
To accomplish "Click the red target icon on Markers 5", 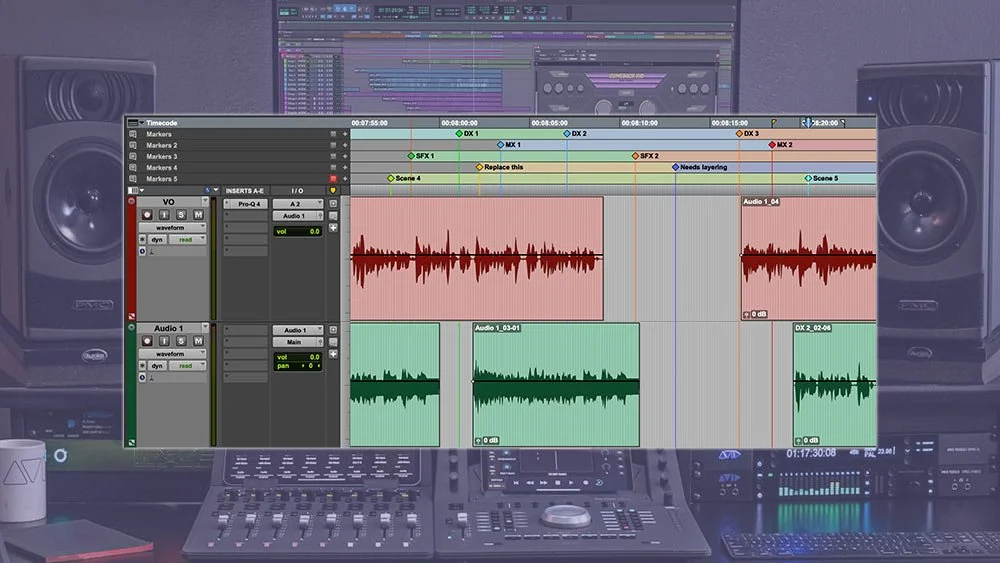I will [x=333, y=179].
